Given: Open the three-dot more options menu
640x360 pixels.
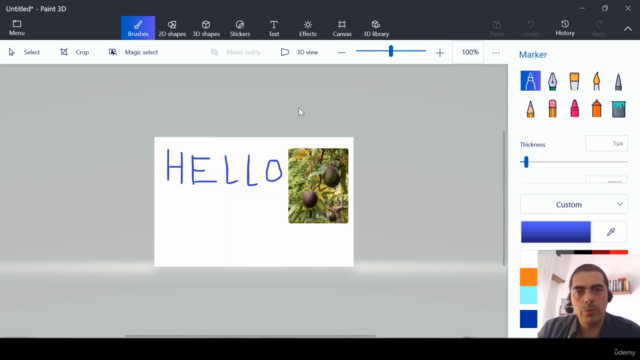Looking at the screenshot, I should click(496, 53).
